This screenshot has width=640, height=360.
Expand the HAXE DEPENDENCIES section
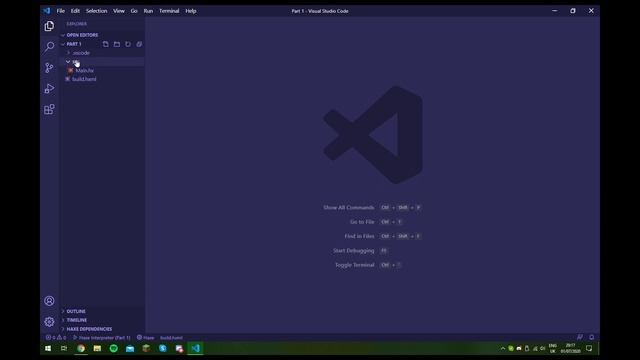pyautogui.click(x=102, y=329)
